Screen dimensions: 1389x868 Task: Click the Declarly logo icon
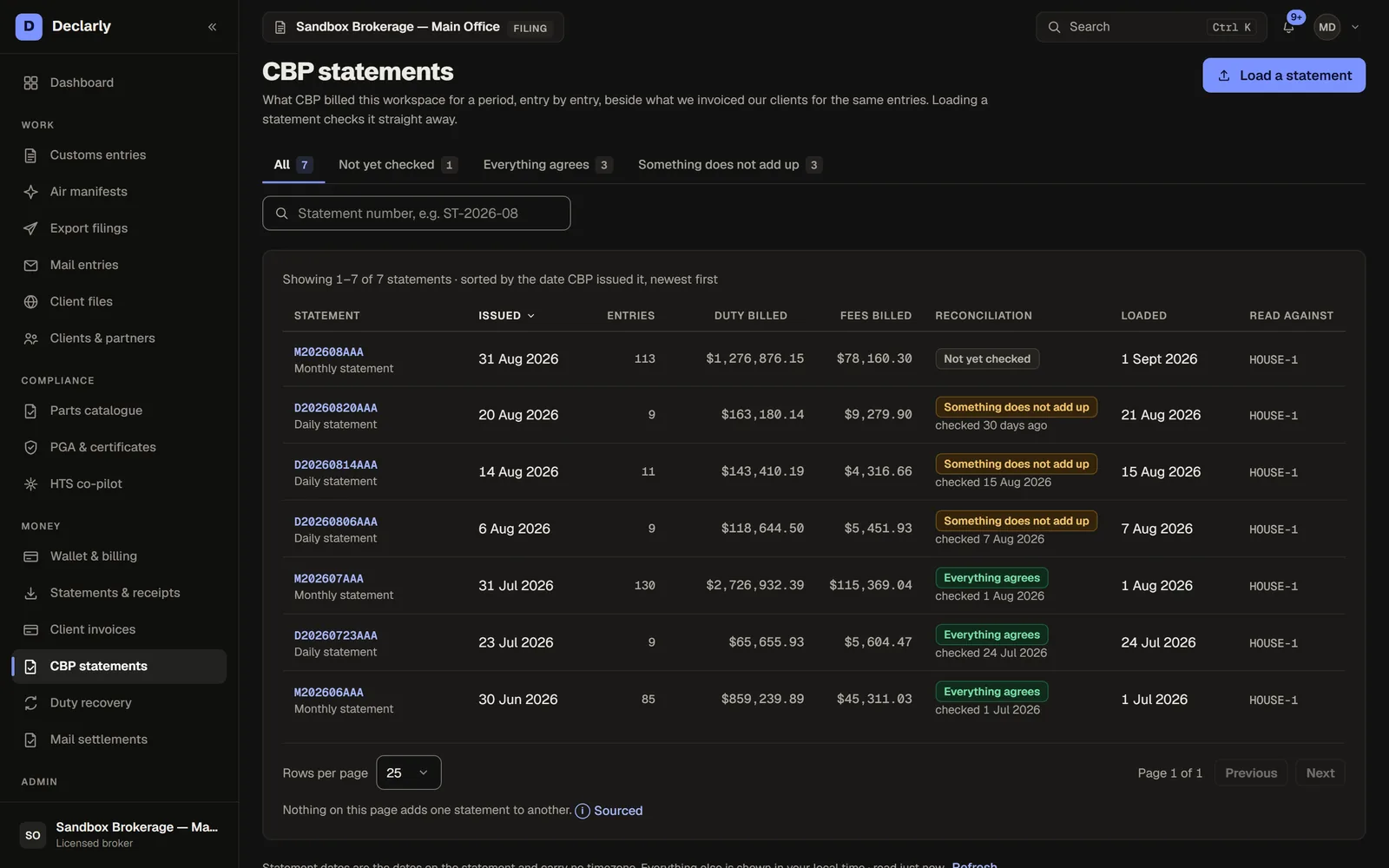point(29,27)
